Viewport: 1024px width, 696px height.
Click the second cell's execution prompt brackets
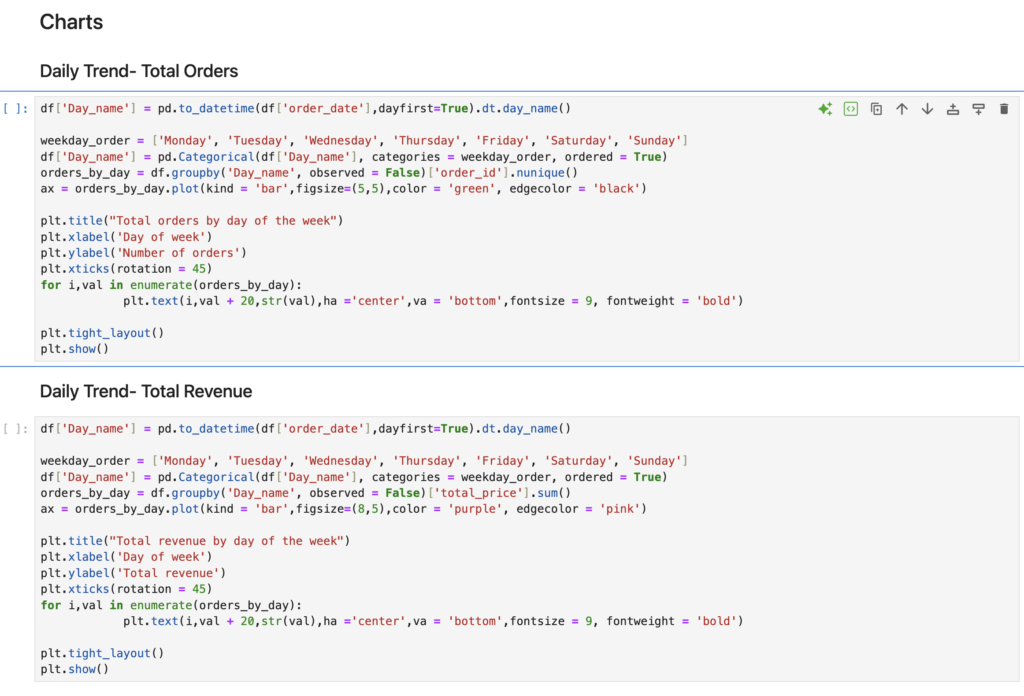[x=16, y=429]
